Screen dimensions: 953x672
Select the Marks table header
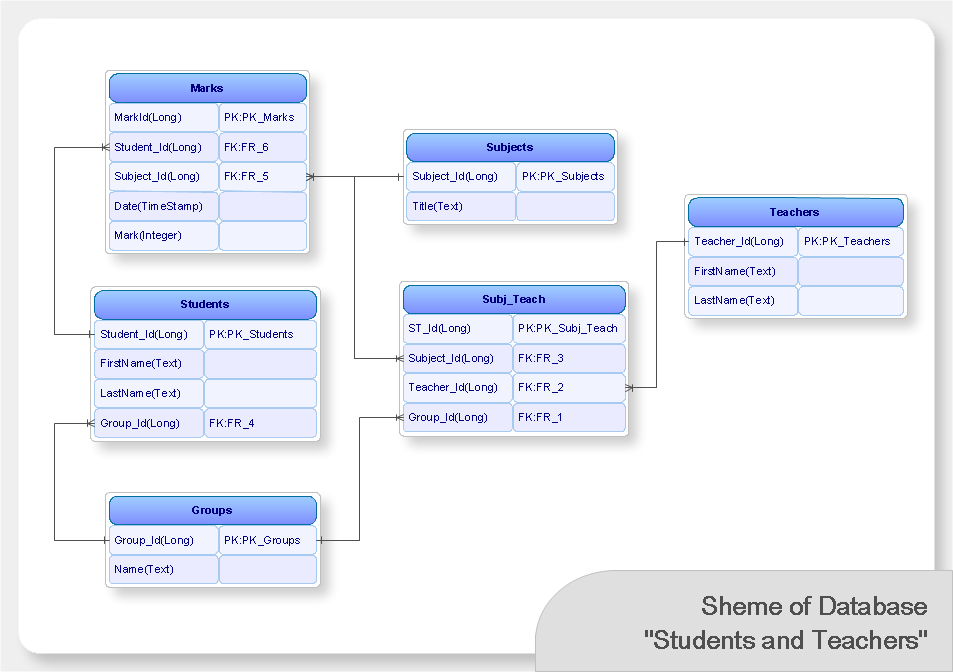pyautogui.click(x=207, y=88)
